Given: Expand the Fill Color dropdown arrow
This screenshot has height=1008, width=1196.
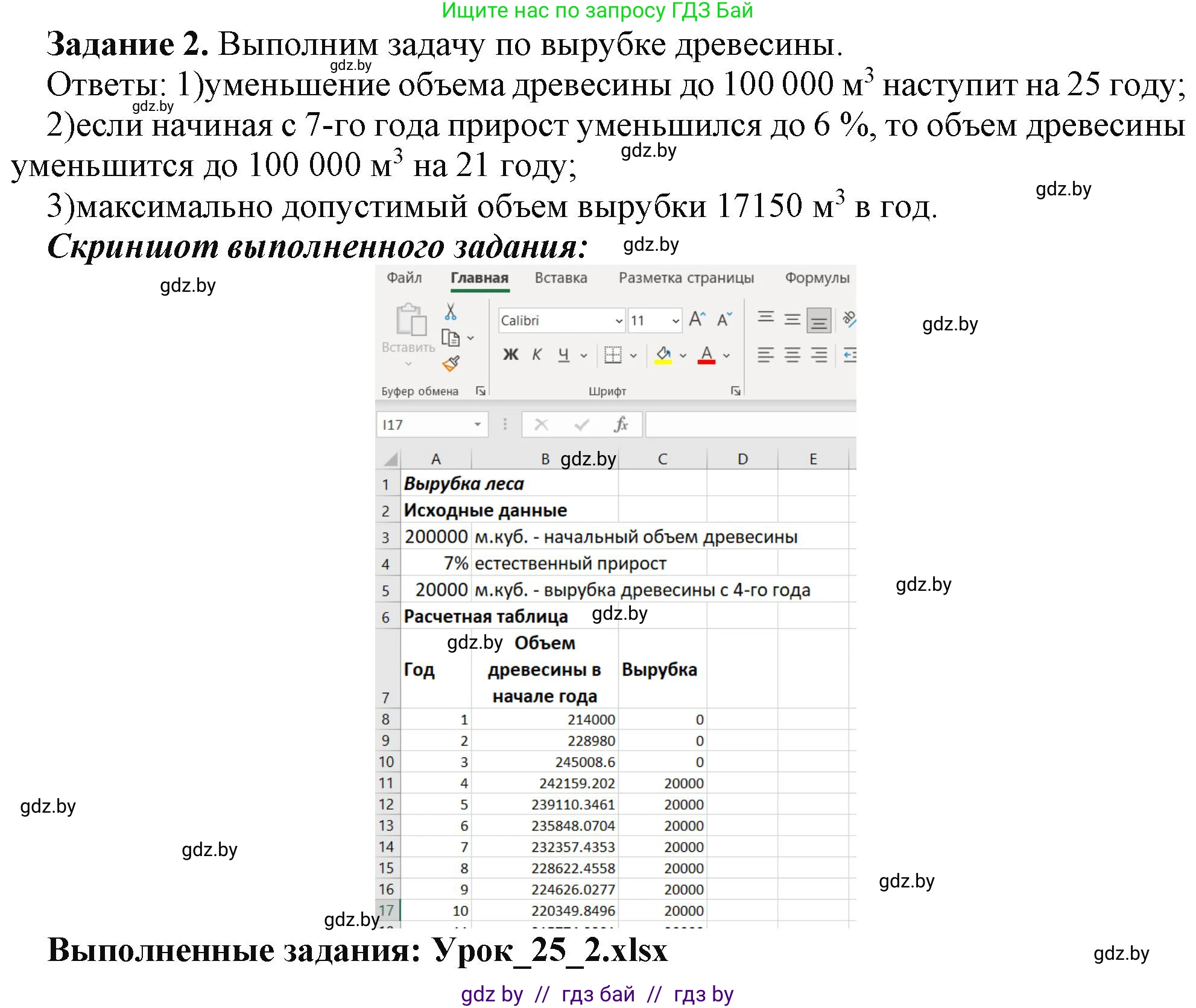Looking at the screenshot, I should coord(683,355).
